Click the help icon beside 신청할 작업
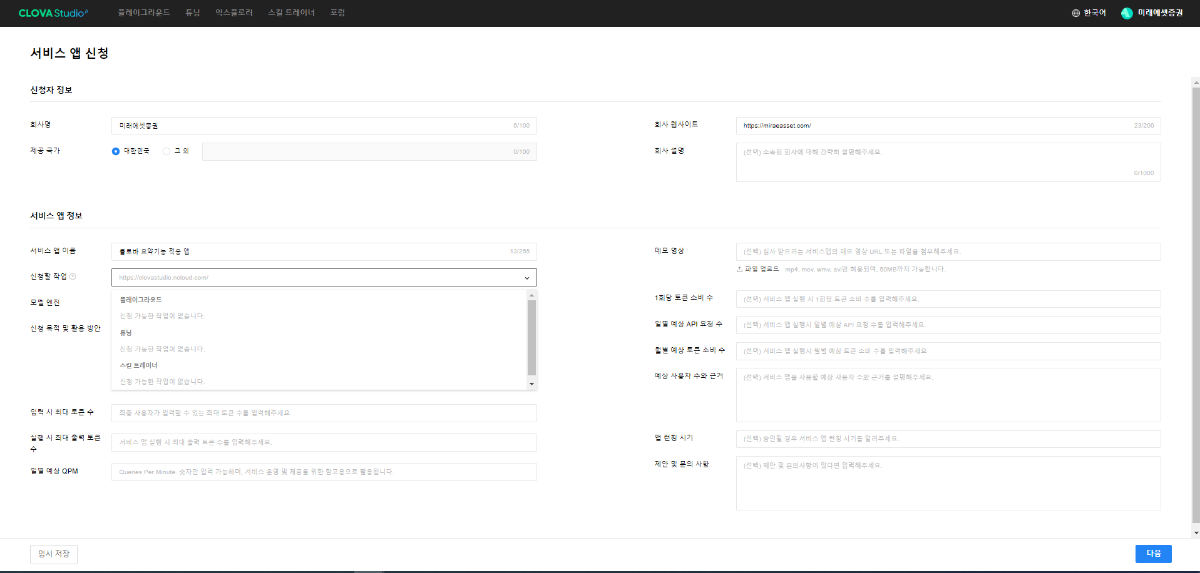Viewport: 1200px width, 573px height. coord(73,277)
